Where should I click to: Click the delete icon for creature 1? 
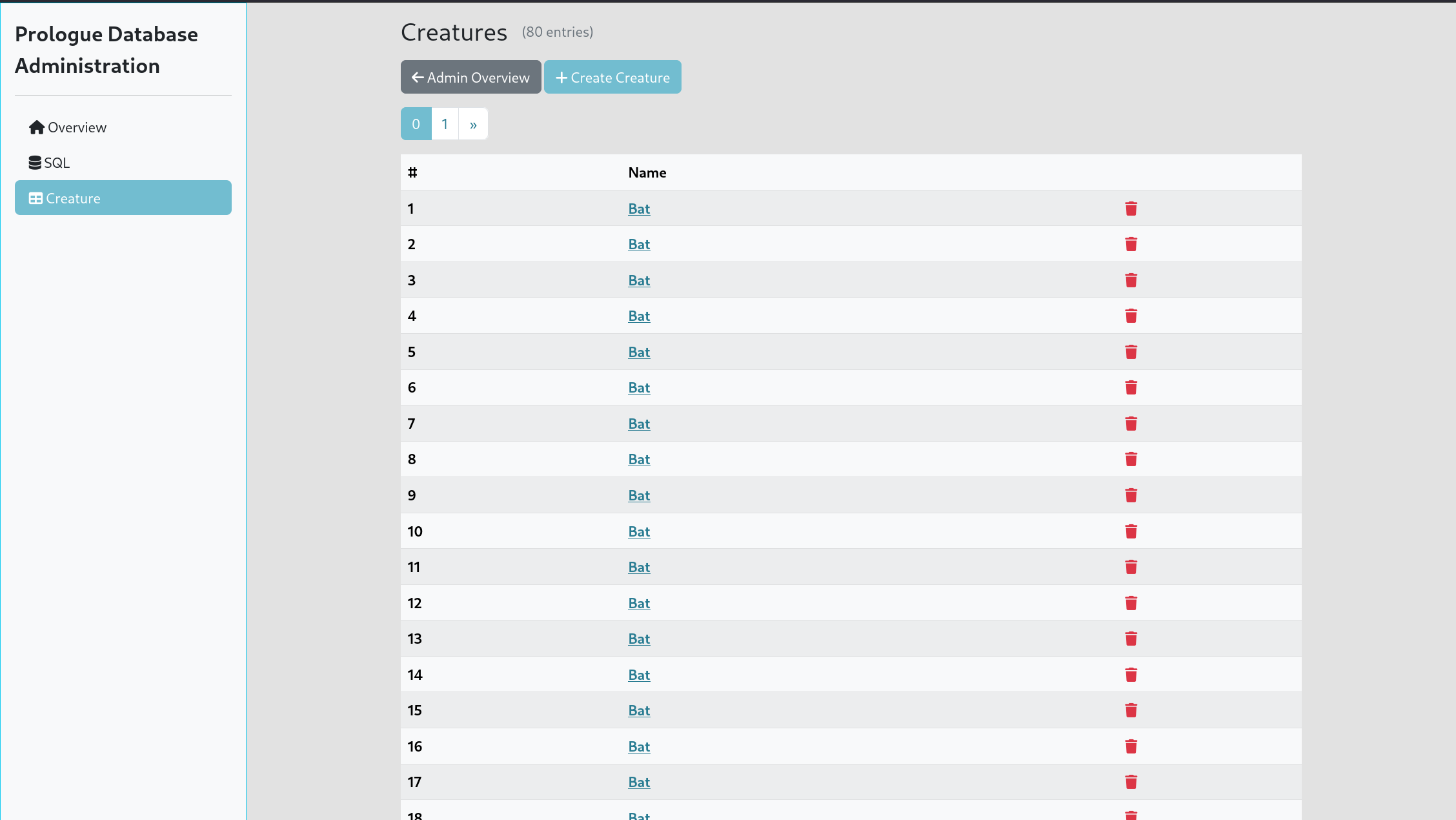click(1131, 208)
